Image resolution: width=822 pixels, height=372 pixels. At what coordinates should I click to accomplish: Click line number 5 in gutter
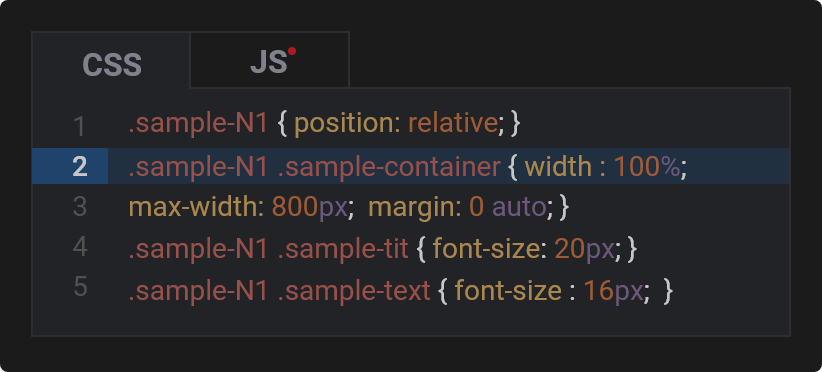click(x=80, y=286)
